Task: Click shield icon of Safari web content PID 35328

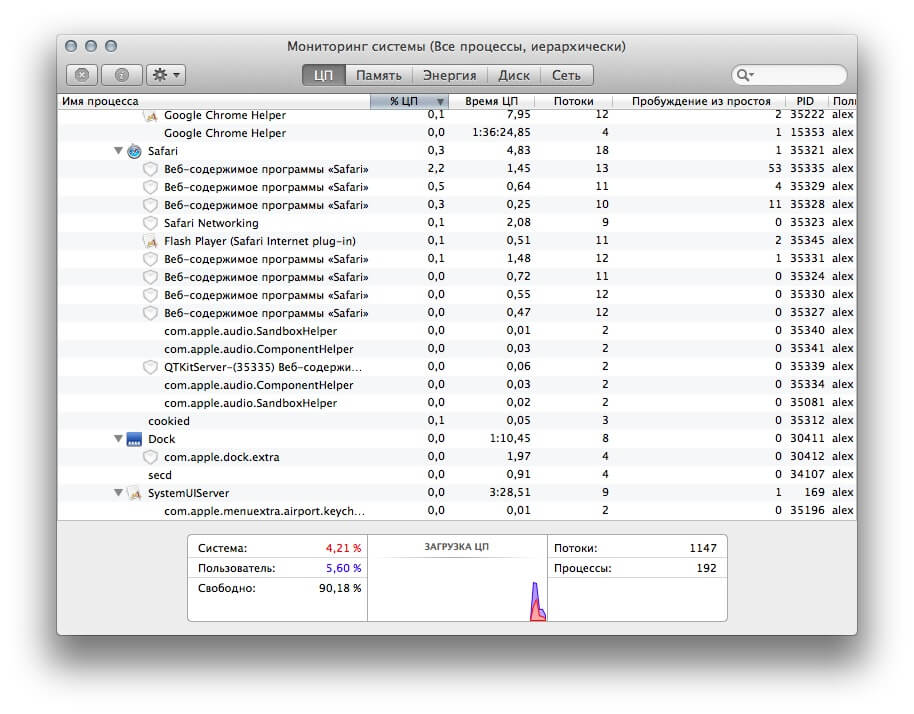Action: 150,205
